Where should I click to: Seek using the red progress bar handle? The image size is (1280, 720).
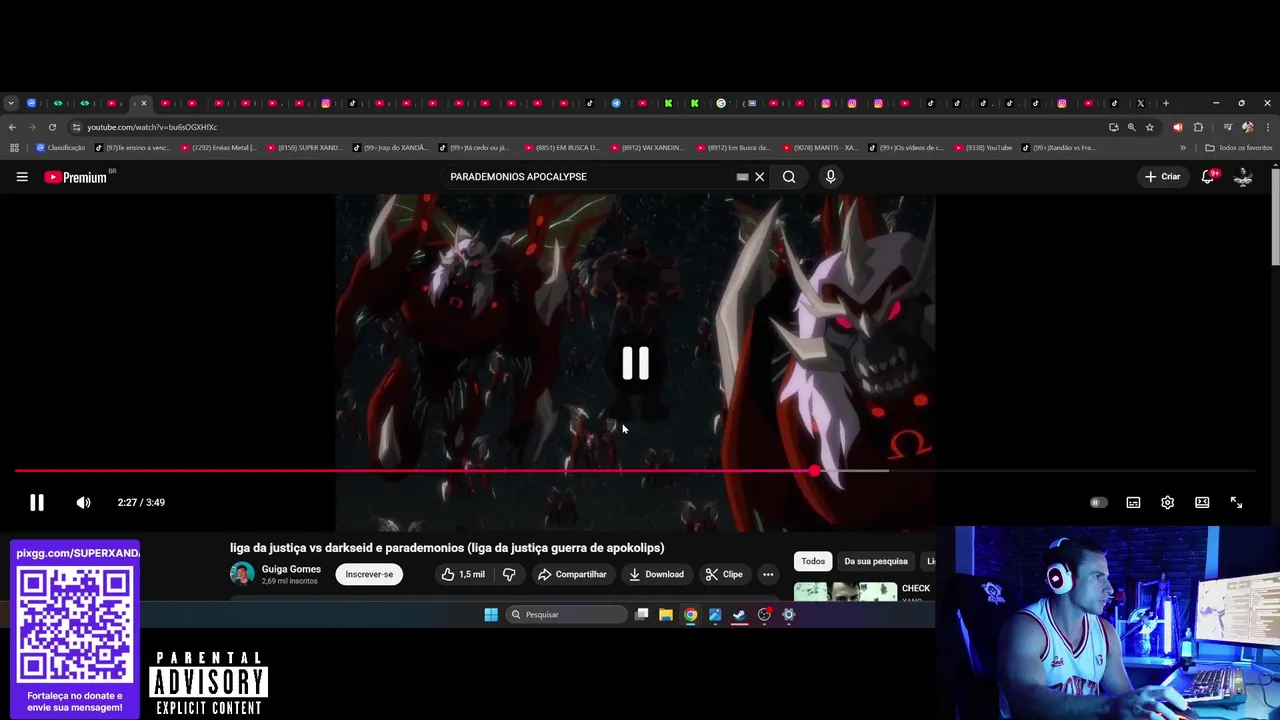pyautogui.click(x=815, y=471)
